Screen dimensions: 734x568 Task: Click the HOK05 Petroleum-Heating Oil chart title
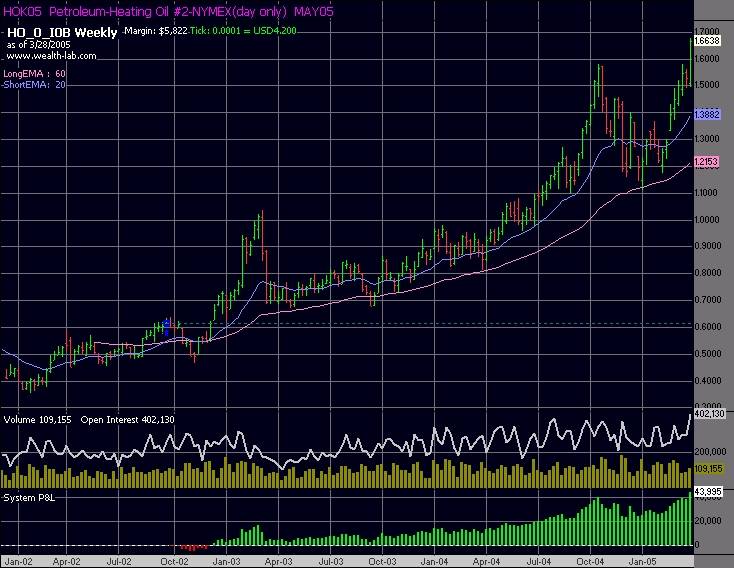point(168,12)
